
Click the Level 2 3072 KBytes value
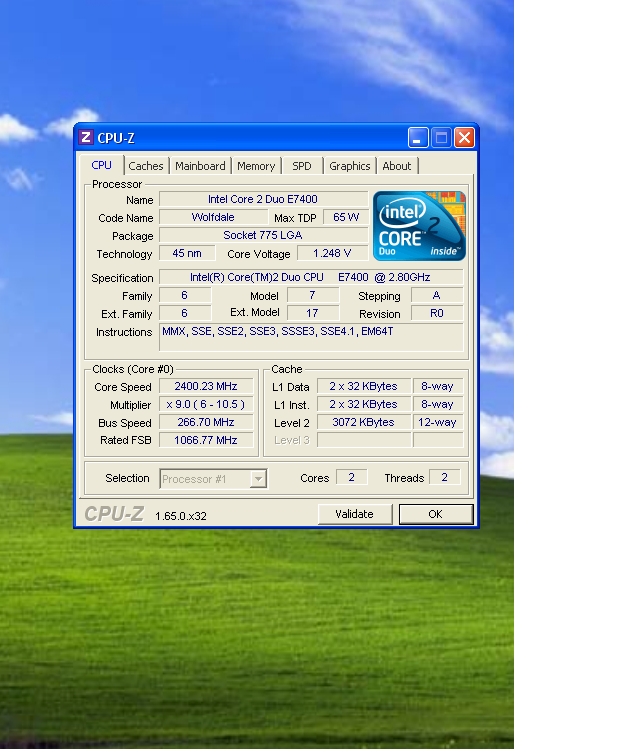363,422
